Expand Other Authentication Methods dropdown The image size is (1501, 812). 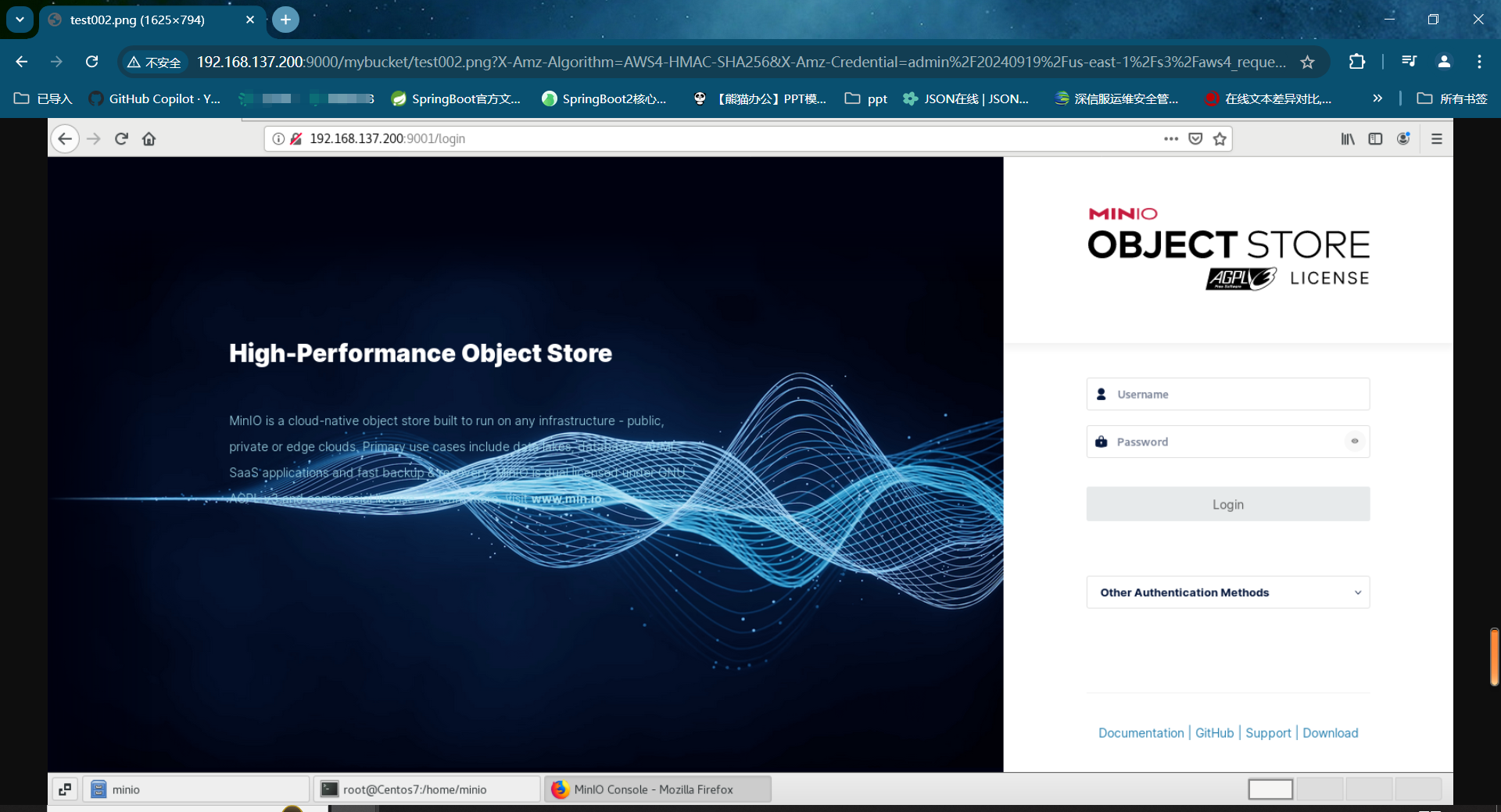point(1227,592)
